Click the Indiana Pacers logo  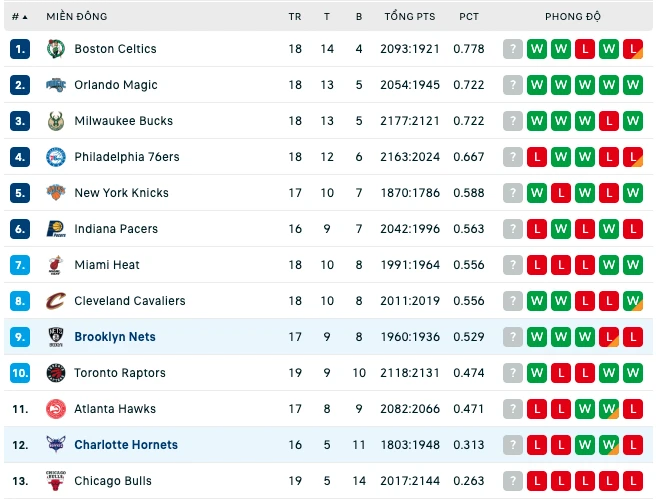[56, 229]
